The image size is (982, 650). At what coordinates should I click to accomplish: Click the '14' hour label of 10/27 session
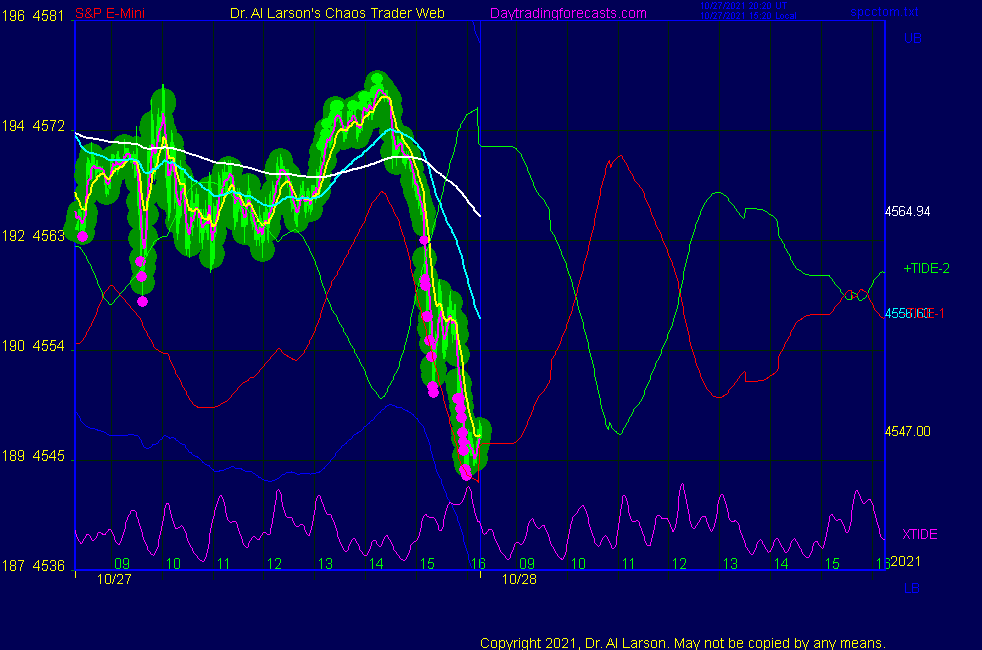(x=376, y=564)
